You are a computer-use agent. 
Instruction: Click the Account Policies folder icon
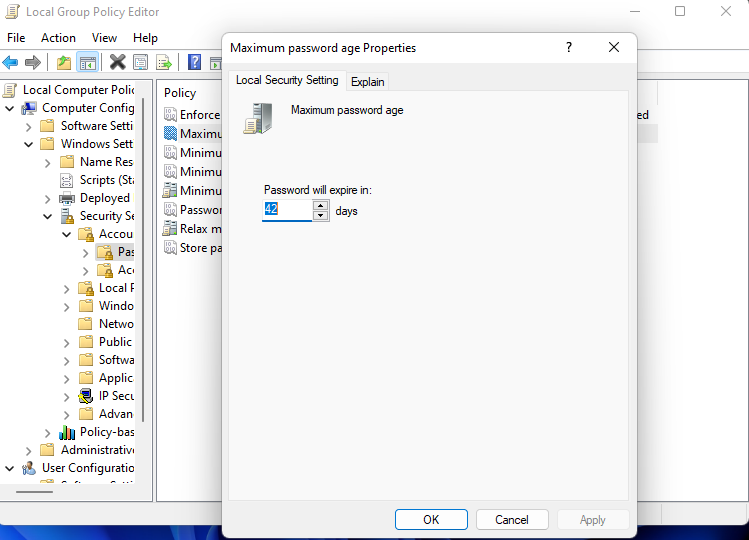(x=86, y=234)
